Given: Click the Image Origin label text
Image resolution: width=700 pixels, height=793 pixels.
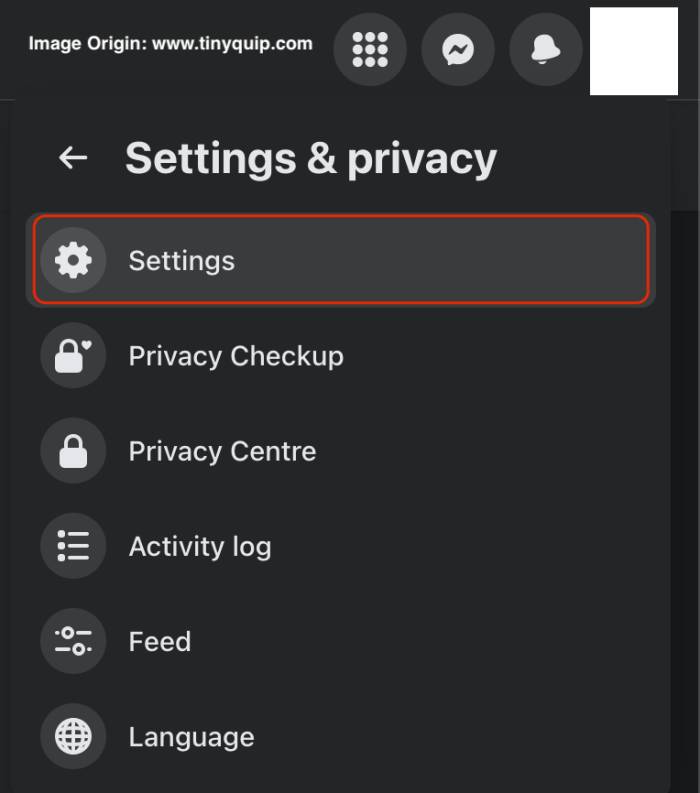Looking at the screenshot, I should tap(87, 44).
